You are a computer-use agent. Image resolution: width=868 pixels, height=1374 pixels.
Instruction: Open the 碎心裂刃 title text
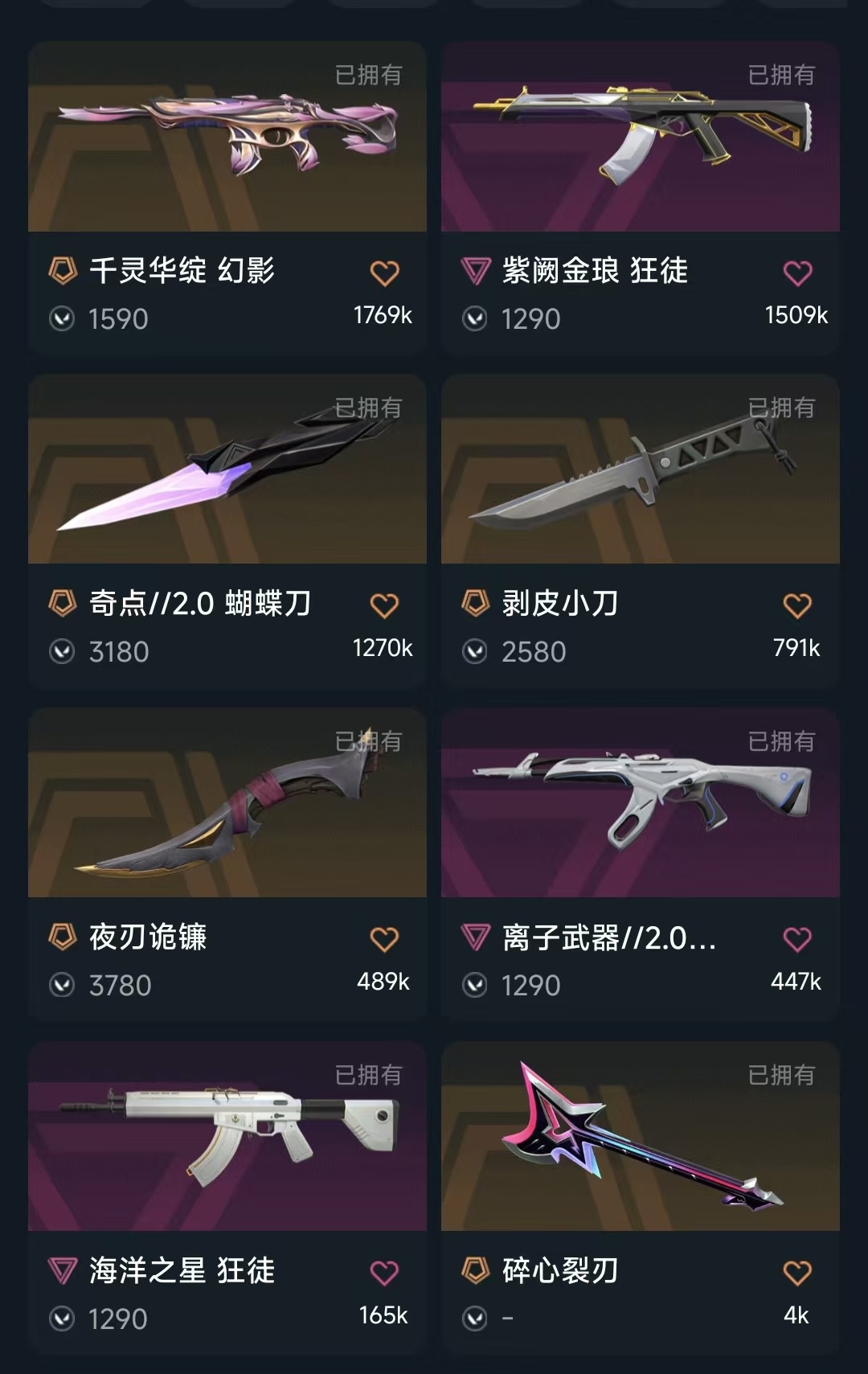coord(560,1271)
